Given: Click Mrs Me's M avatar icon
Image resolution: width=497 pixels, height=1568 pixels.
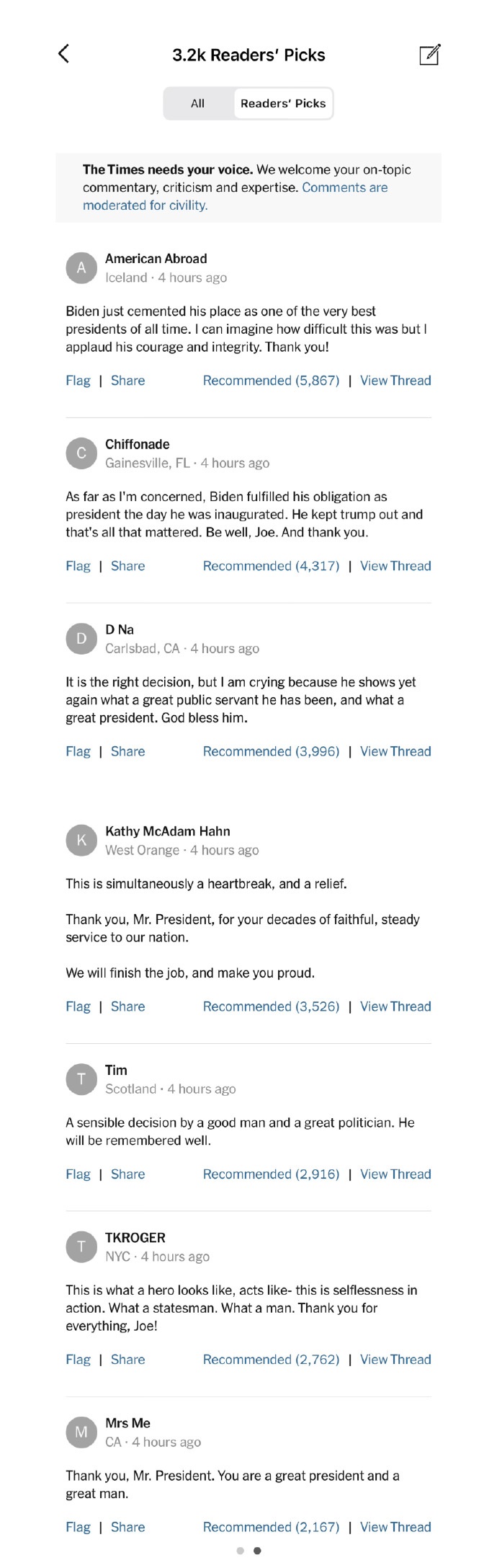Looking at the screenshot, I should pyautogui.click(x=81, y=1432).
